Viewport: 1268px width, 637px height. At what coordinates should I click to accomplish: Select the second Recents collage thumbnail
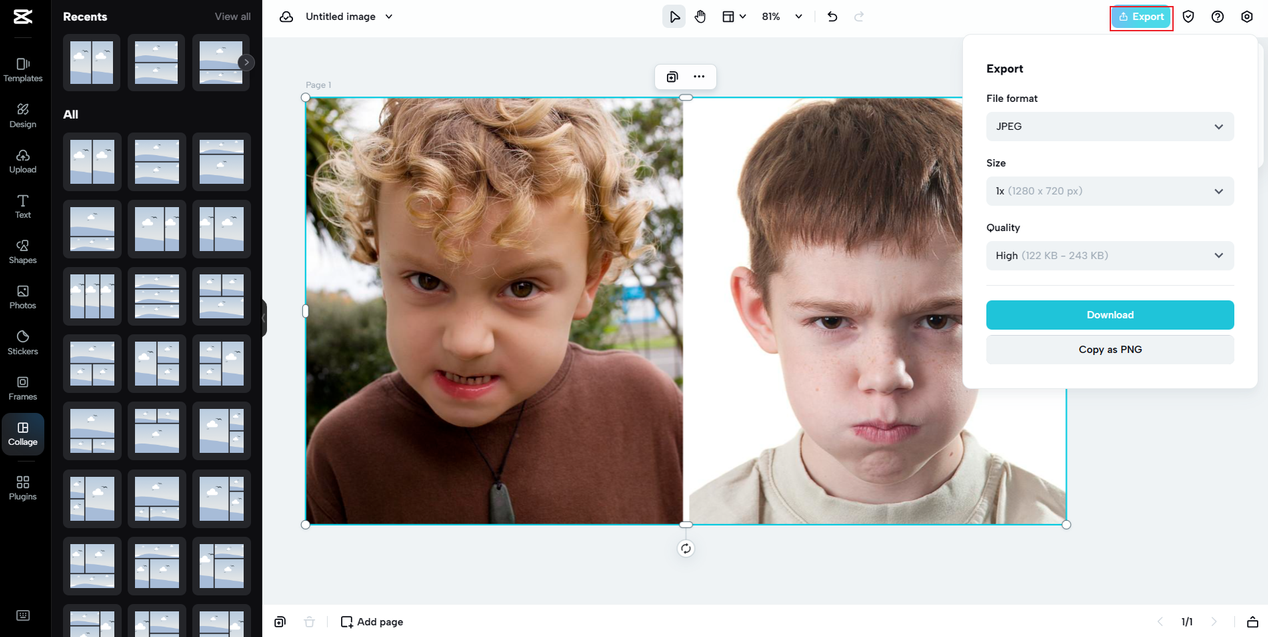pos(156,63)
